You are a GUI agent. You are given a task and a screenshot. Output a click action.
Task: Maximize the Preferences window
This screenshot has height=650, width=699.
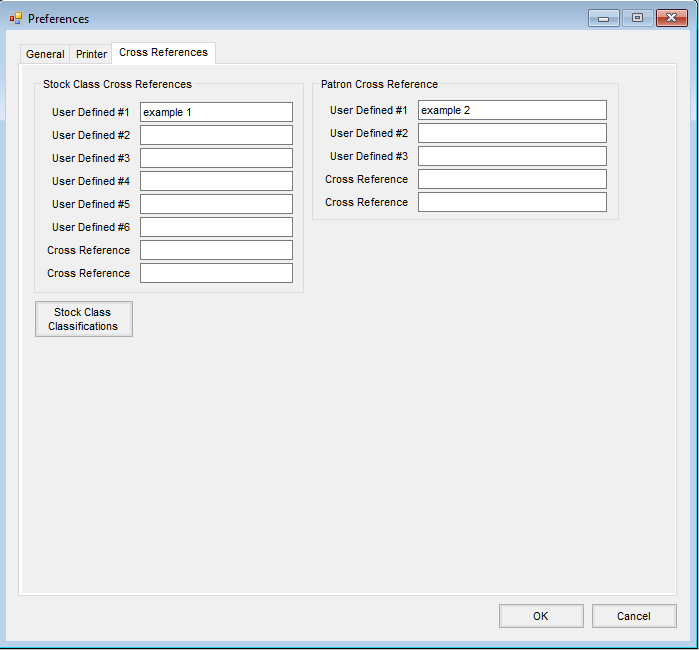point(637,18)
